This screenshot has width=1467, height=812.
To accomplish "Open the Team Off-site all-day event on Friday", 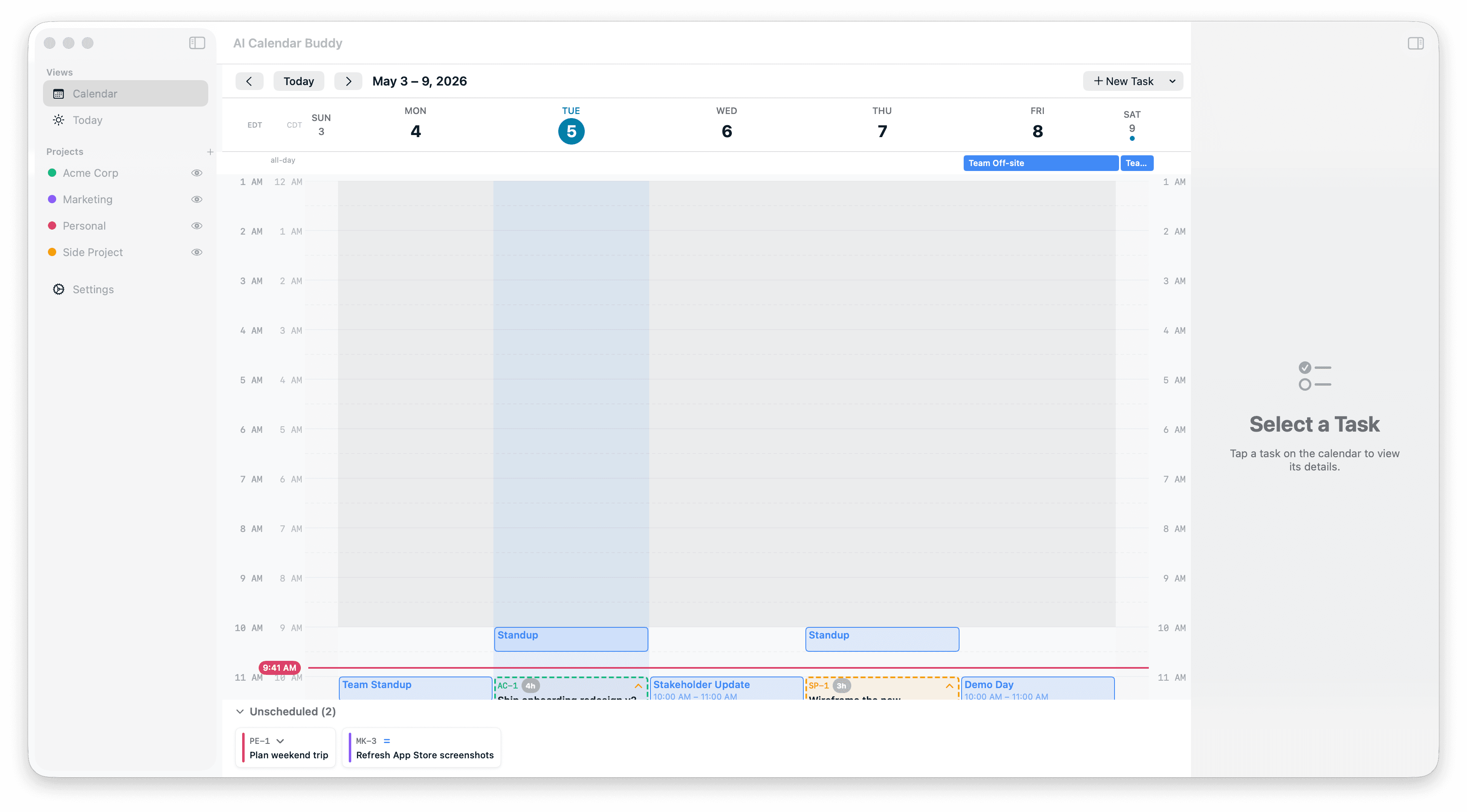I will point(1041,163).
